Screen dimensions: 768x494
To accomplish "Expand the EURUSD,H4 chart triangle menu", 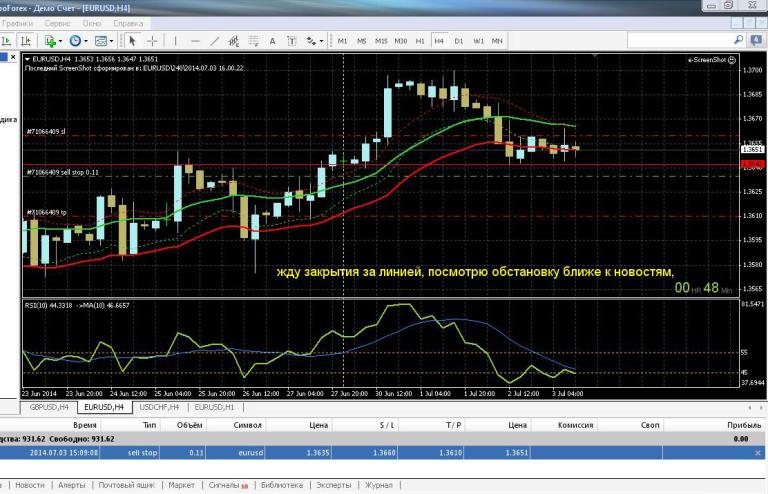I will click(x=27, y=59).
